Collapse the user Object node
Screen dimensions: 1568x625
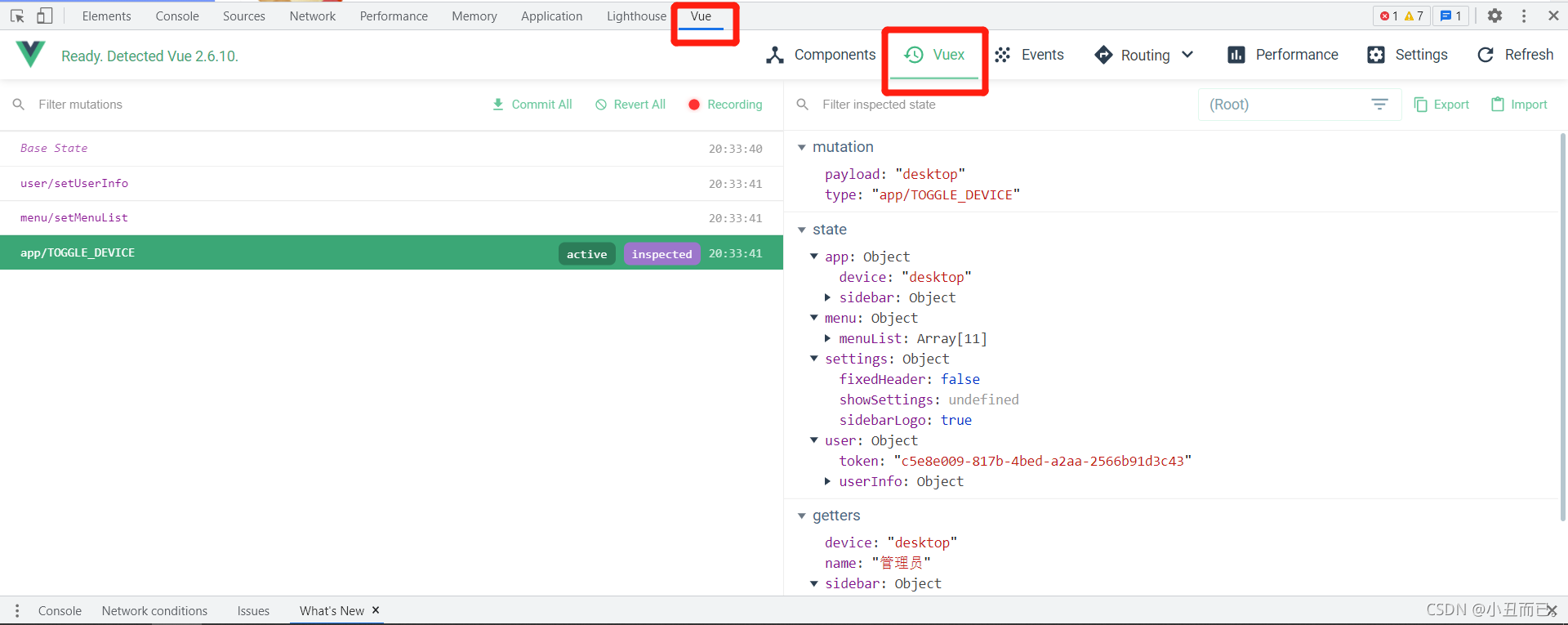tap(814, 440)
